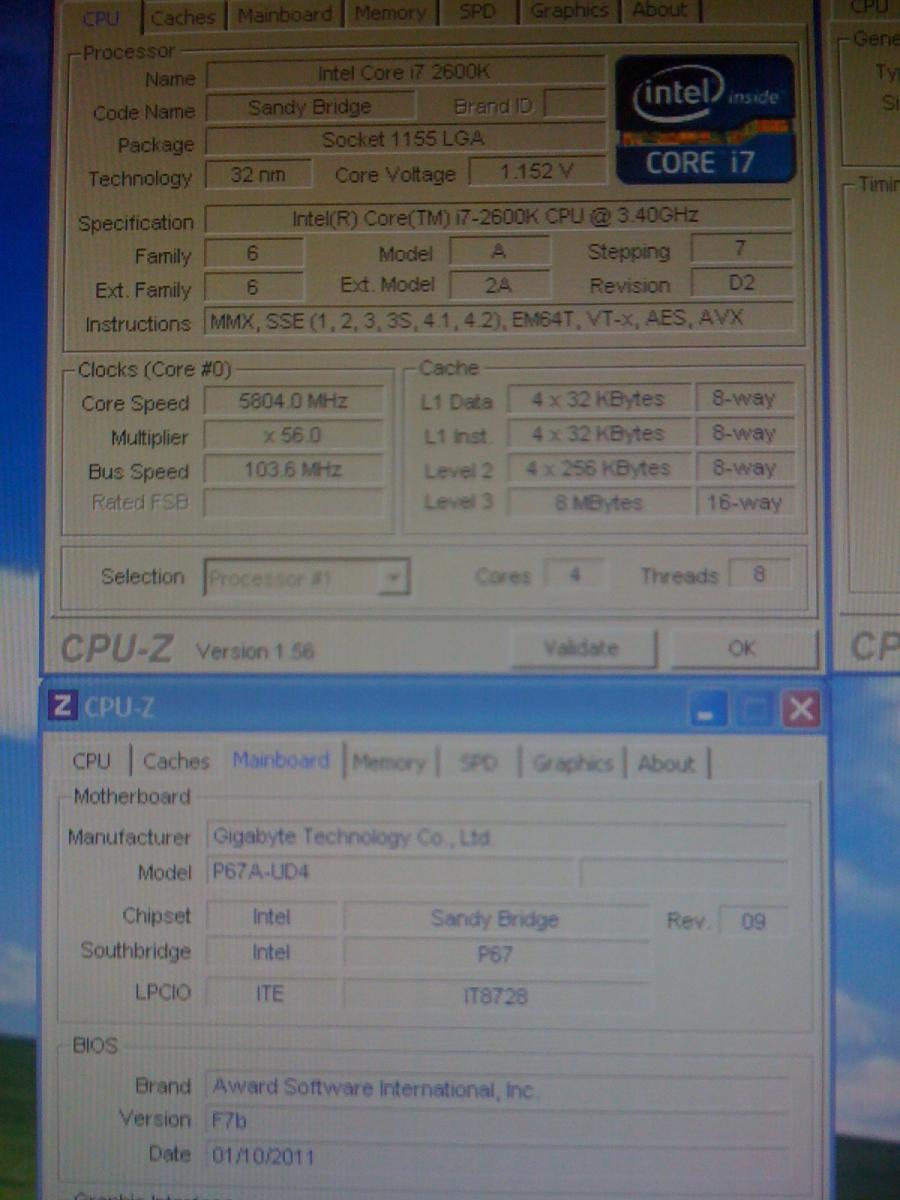
Task: Click the CPU-Z 'Z' title bar icon
Action: (x=62, y=707)
